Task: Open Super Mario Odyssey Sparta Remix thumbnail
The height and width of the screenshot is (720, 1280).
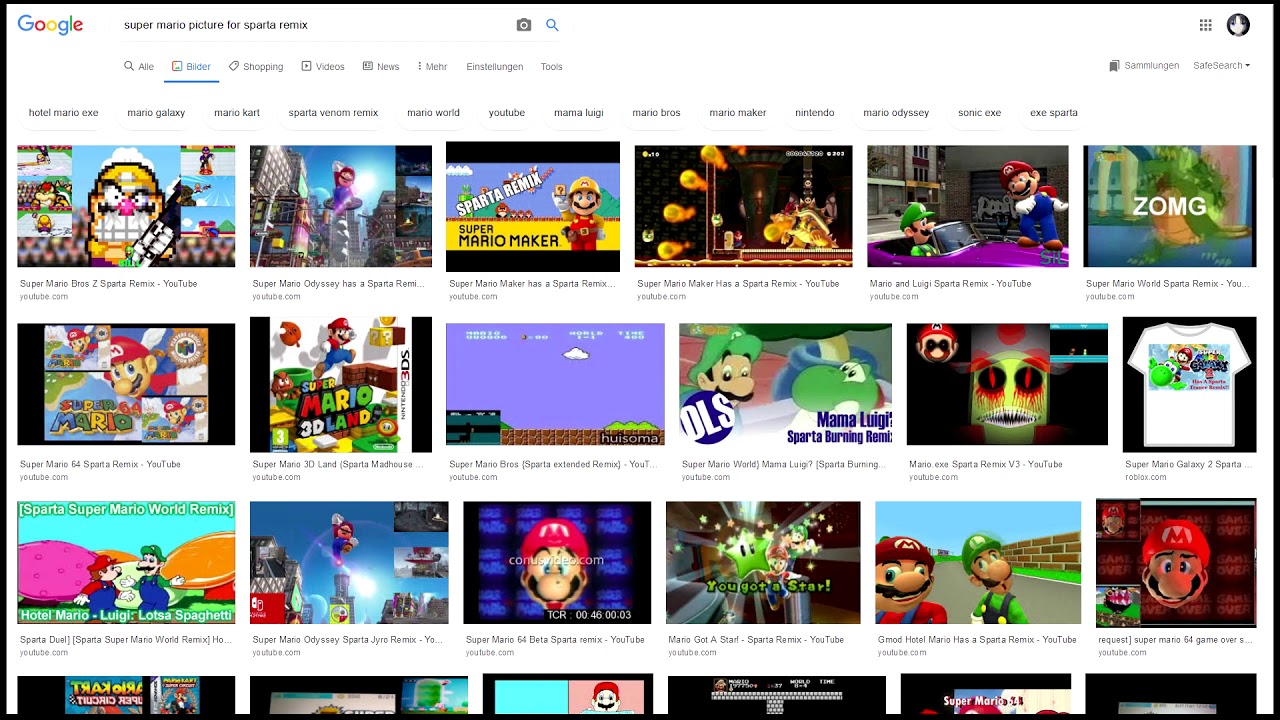Action: [x=341, y=206]
